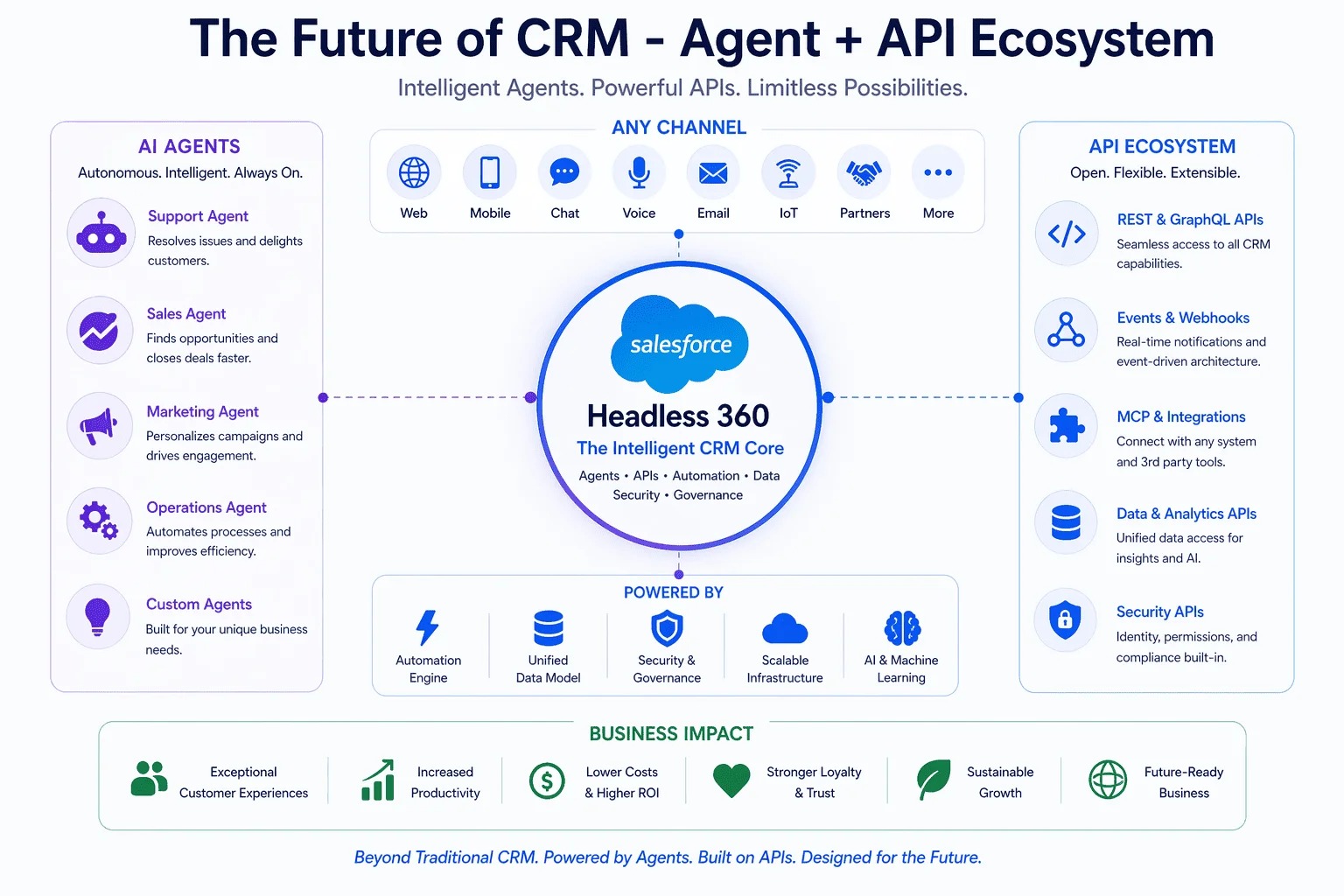
Task: Click the "REST & GraphQL APIs" heading
Action: tap(1190, 220)
